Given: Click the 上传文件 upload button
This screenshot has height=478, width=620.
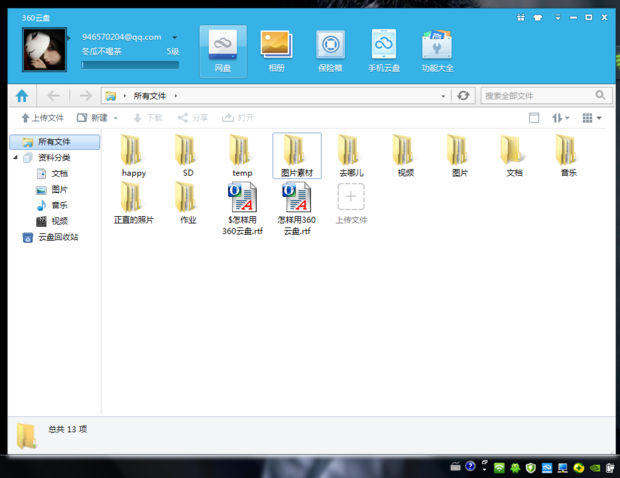Looking at the screenshot, I should coord(42,118).
